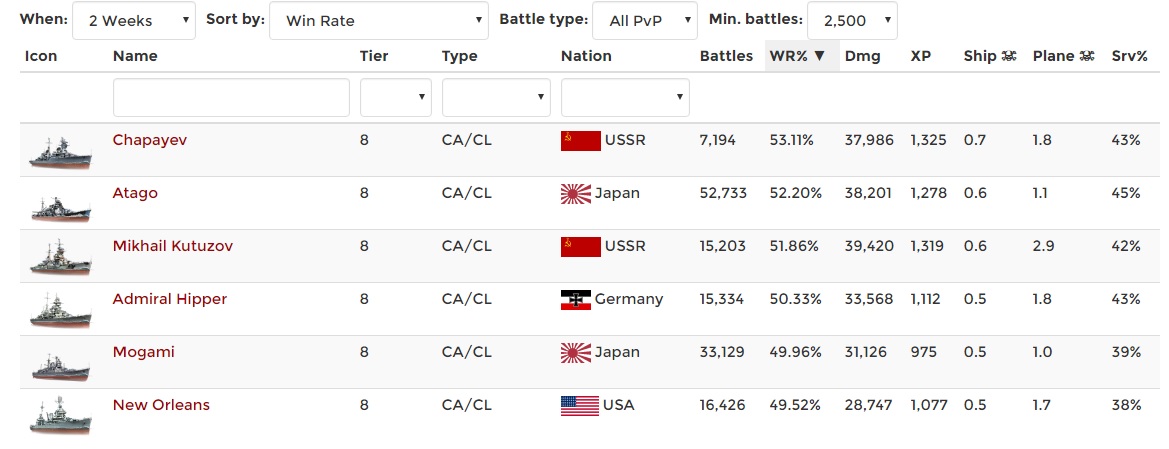Open the When 2 Weeks dropdown
This screenshot has height=449, width=1169.
[x=135, y=20]
